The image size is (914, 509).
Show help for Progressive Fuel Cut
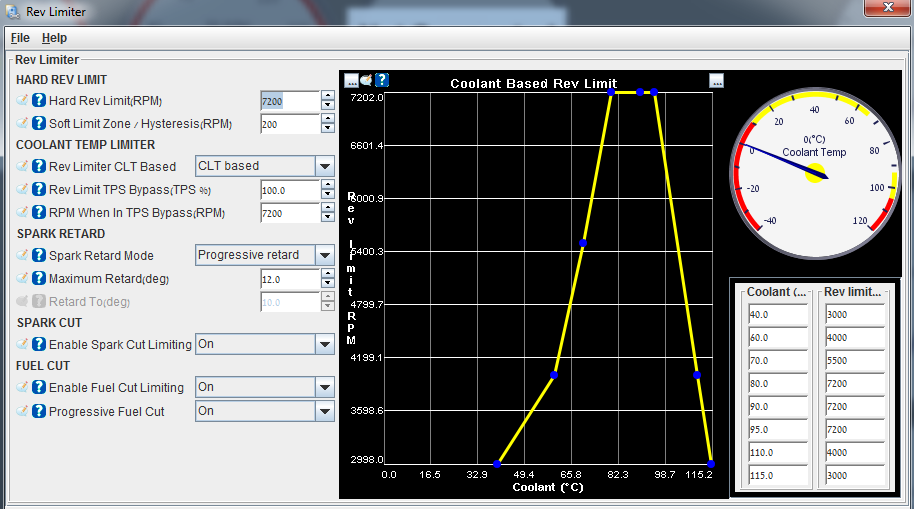point(38,411)
